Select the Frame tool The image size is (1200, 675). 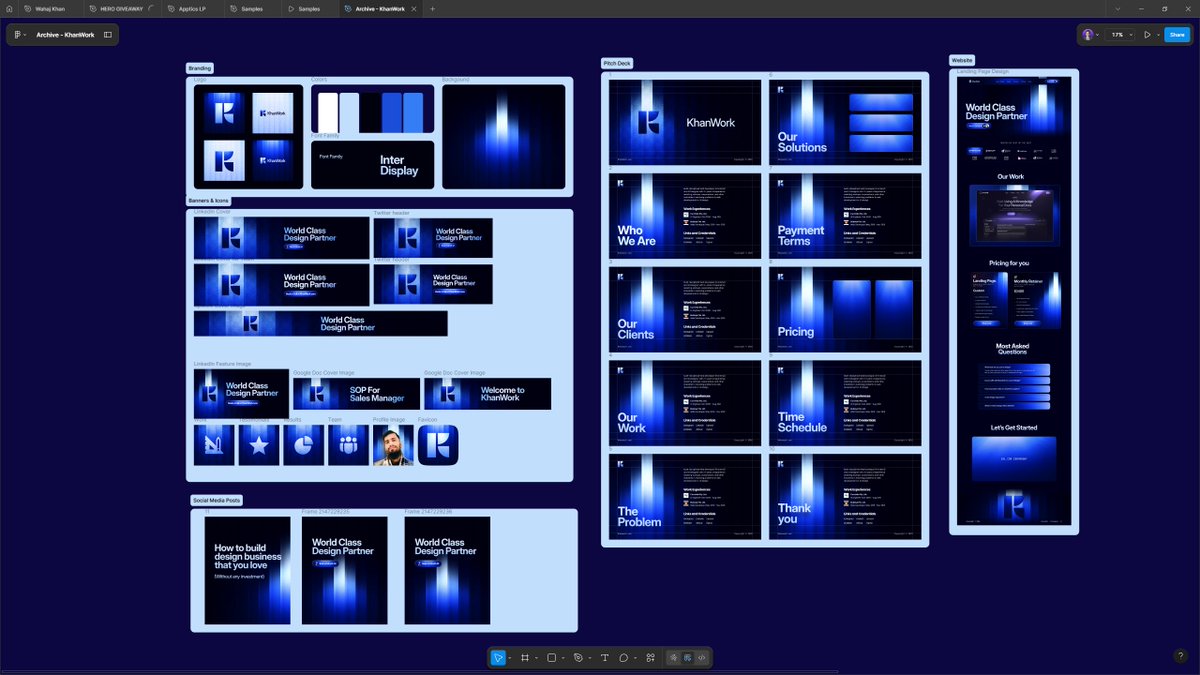pos(526,658)
